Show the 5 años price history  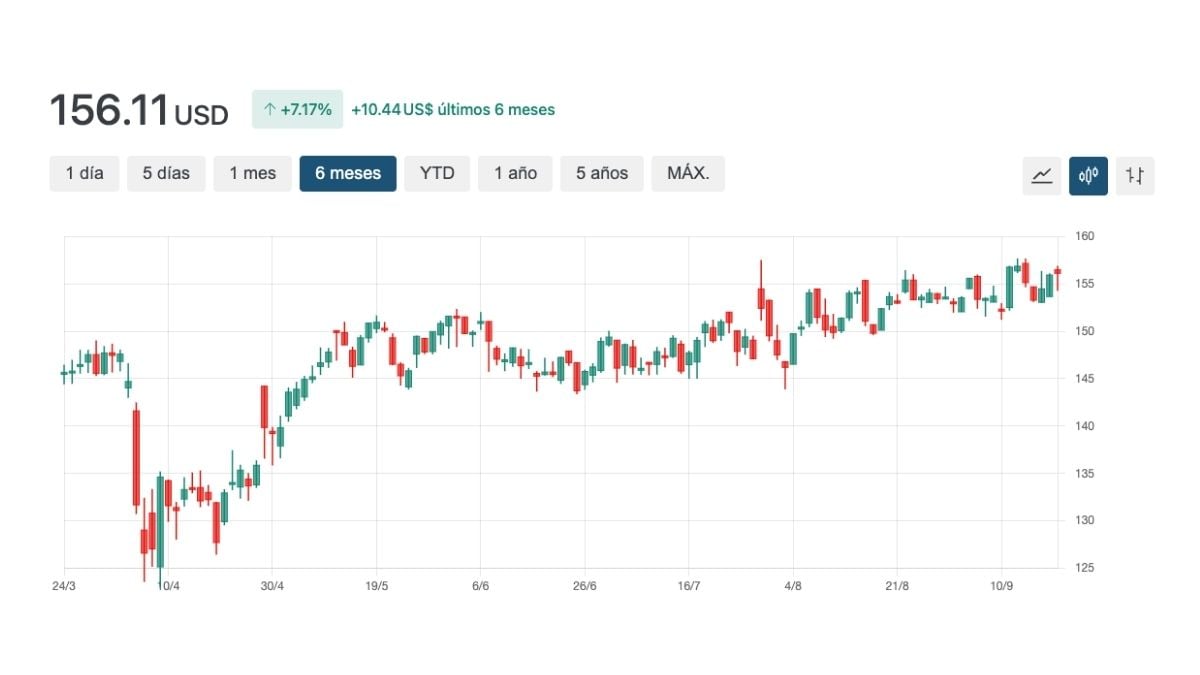pyautogui.click(x=602, y=173)
